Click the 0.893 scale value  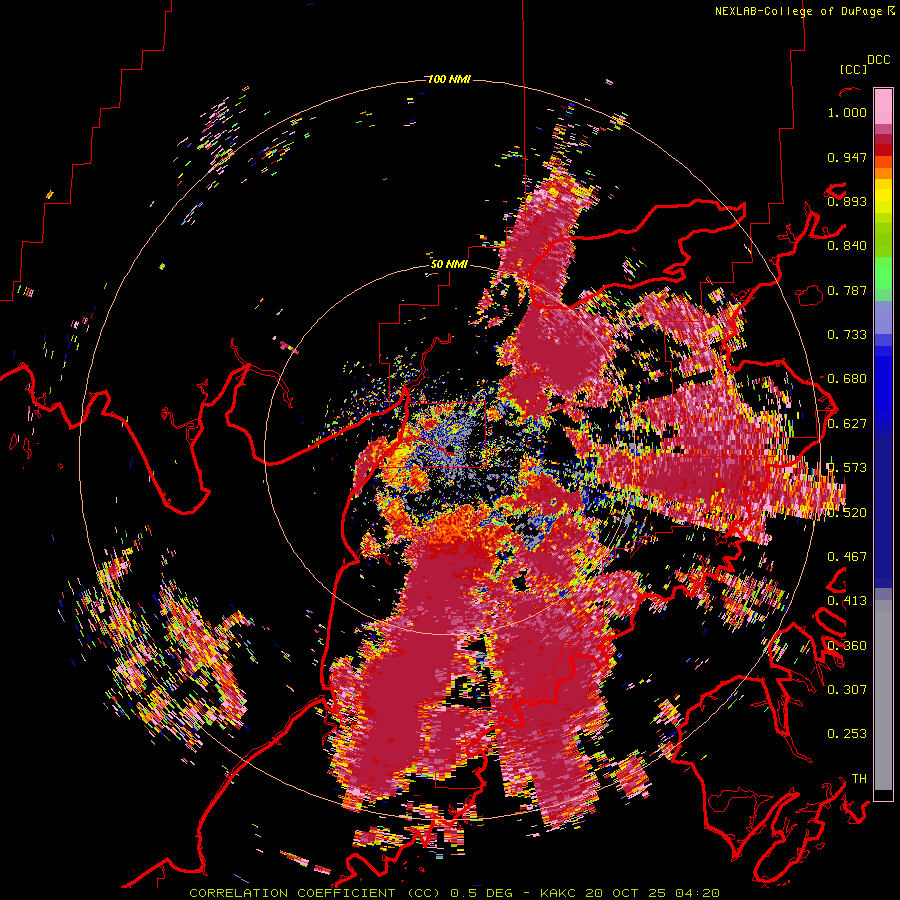[847, 201]
